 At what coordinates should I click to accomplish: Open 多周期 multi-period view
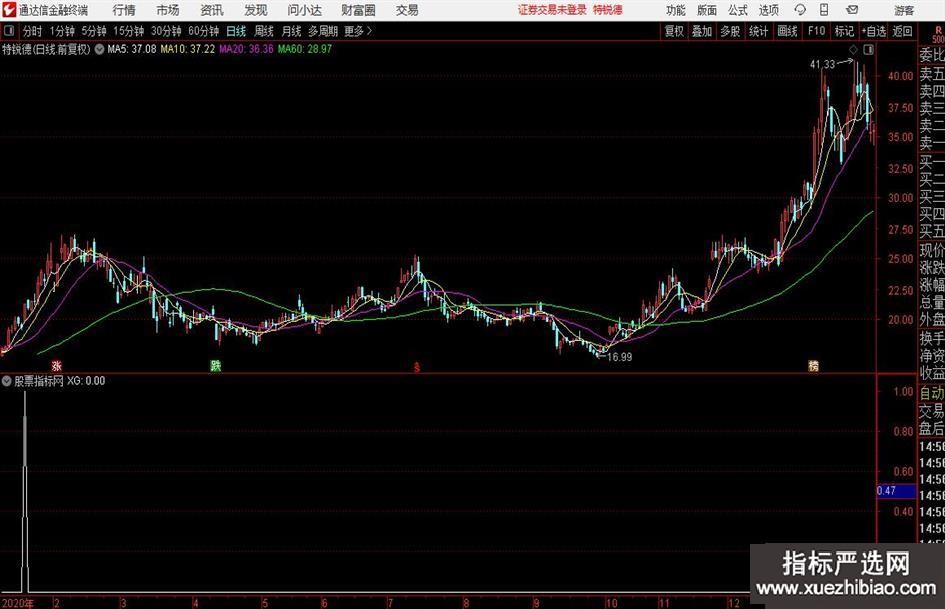323,31
